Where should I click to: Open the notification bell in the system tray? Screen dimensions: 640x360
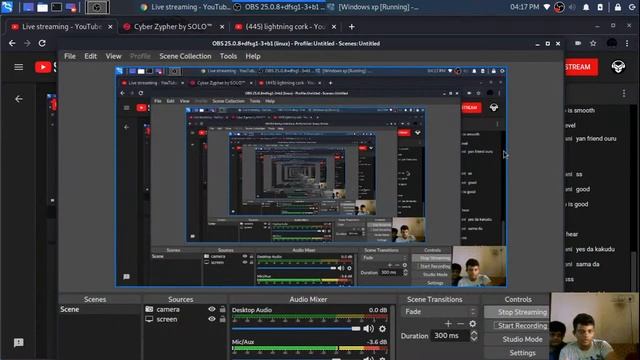(x=586, y=7)
